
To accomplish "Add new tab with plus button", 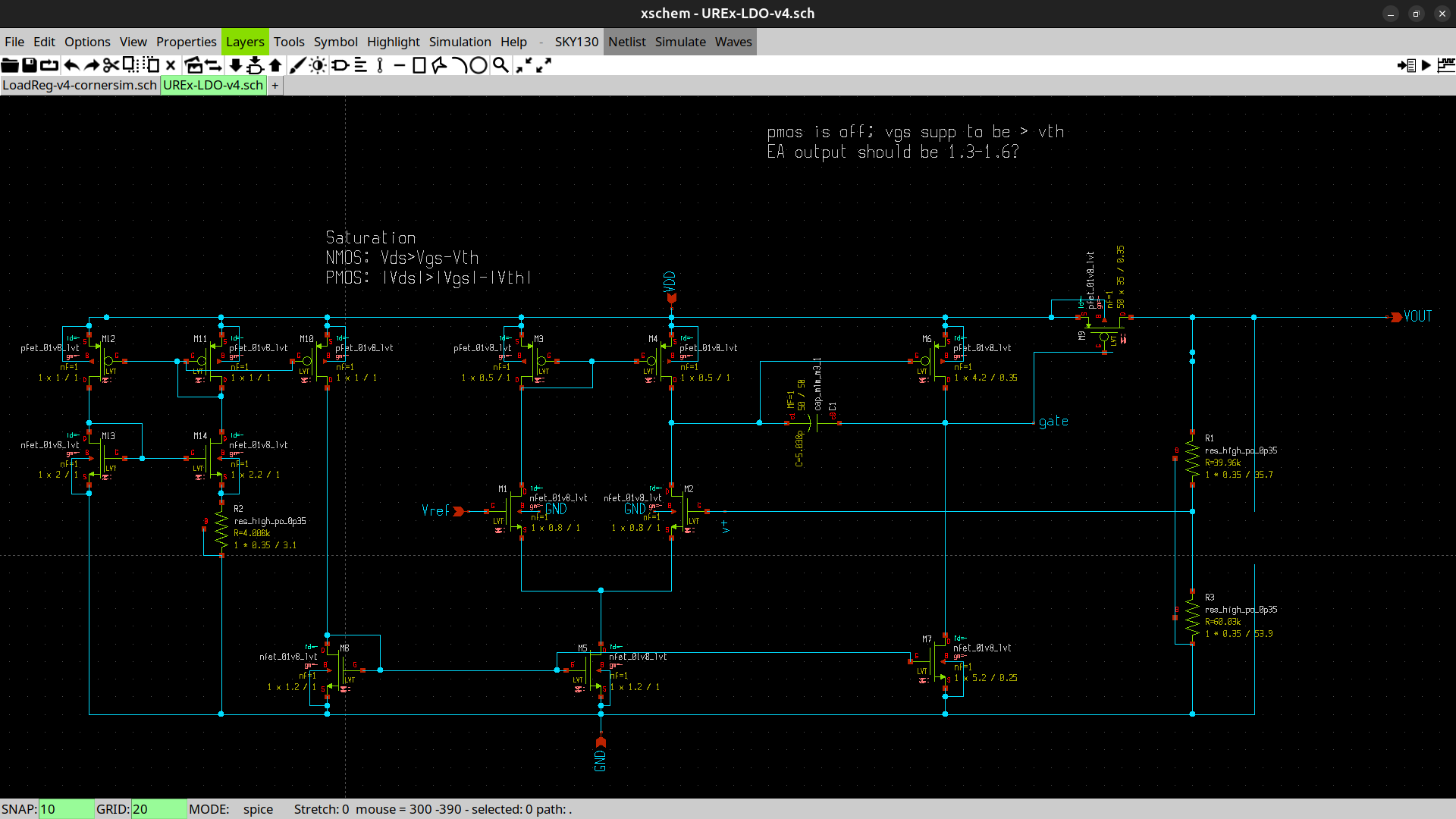I will tap(275, 85).
